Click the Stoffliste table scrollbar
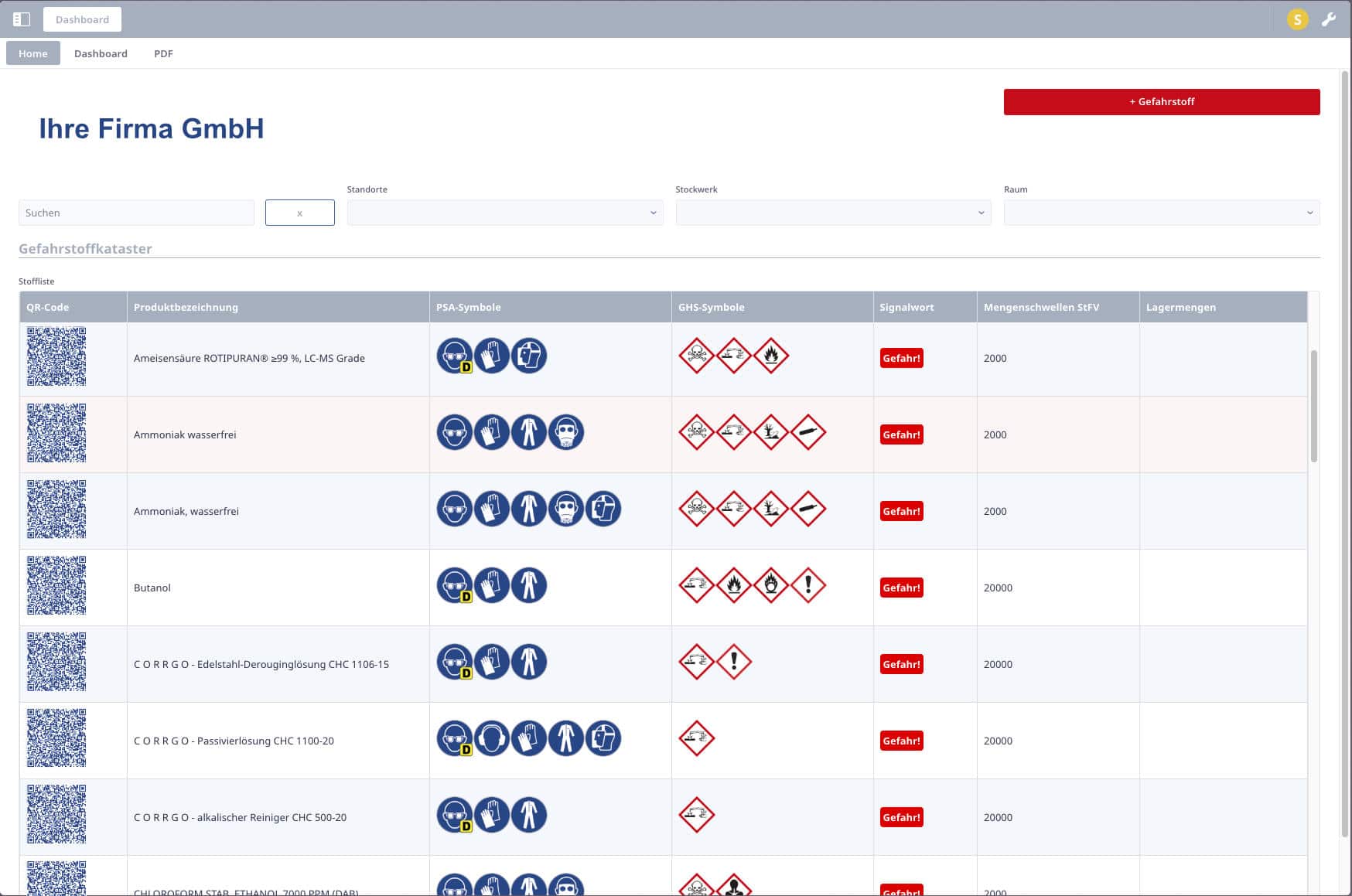Screen dimensions: 1352x896 [1313, 407]
